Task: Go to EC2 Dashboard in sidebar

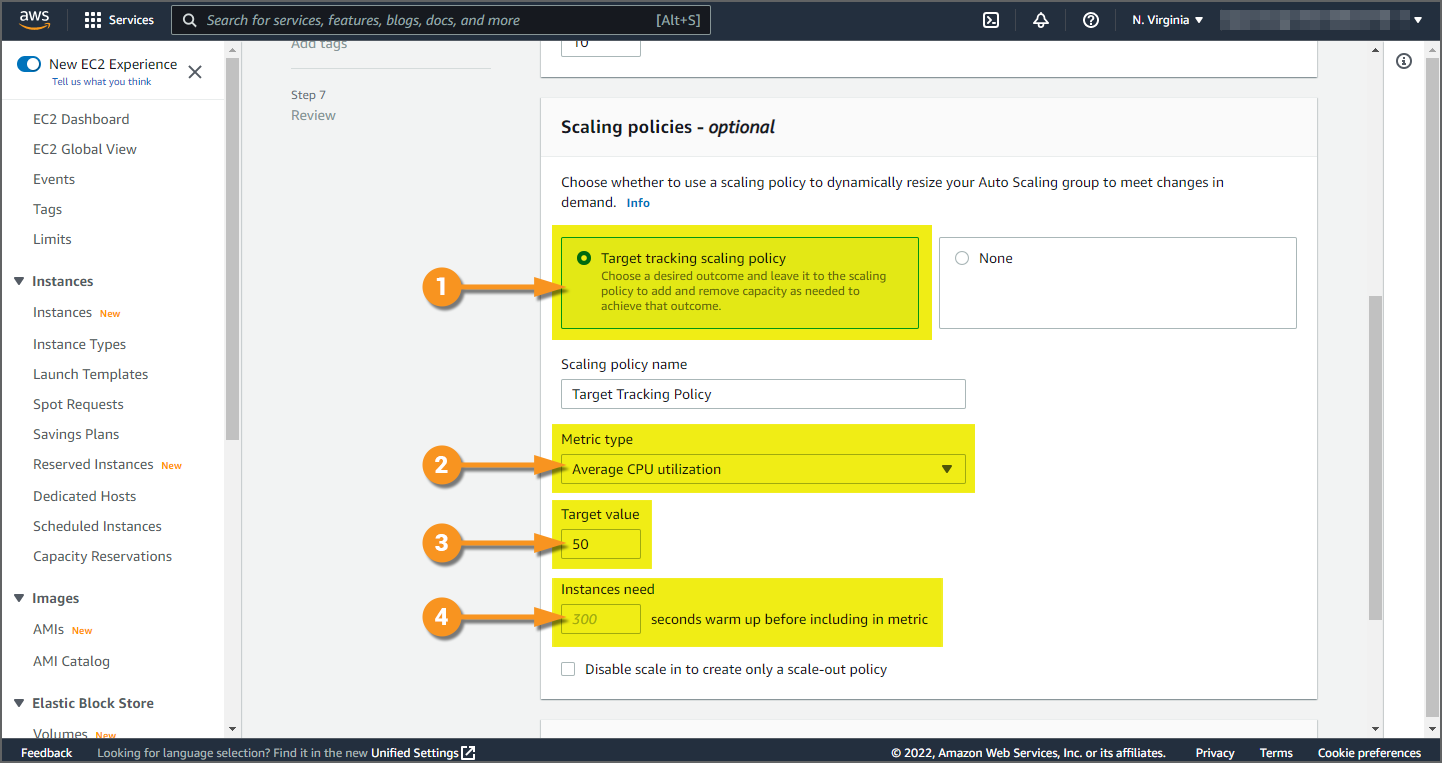Action: (x=81, y=119)
